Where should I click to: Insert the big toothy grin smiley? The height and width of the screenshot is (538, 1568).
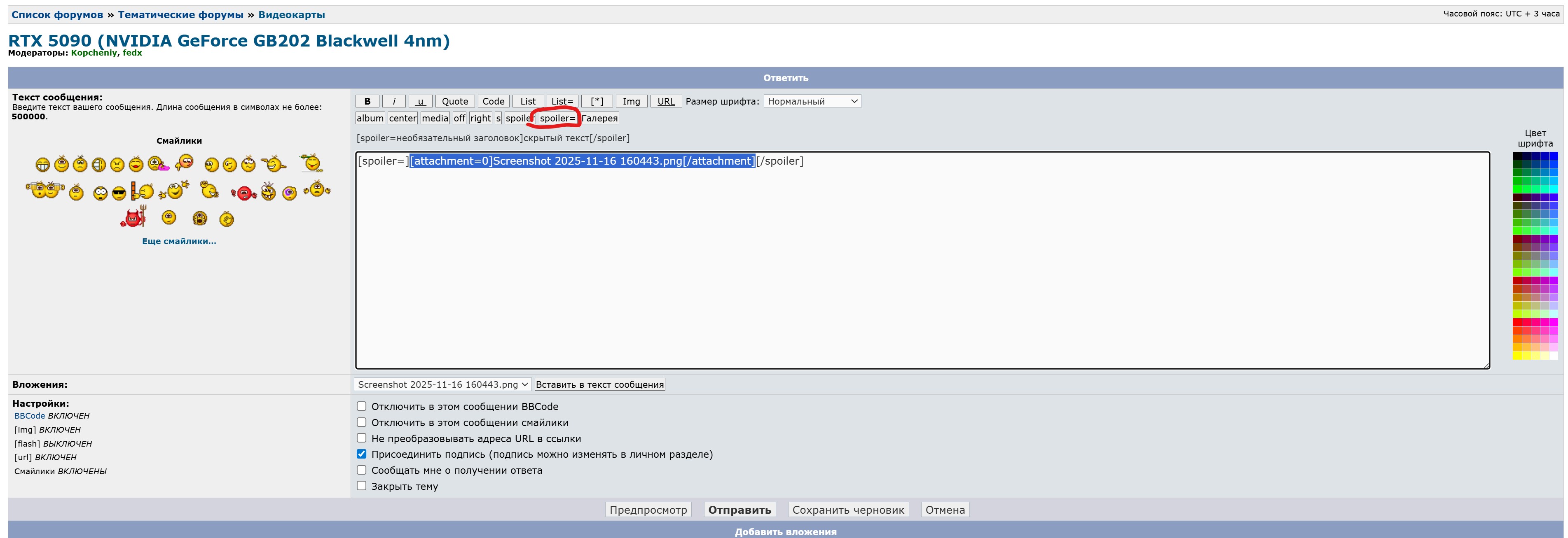click(42, 165)
